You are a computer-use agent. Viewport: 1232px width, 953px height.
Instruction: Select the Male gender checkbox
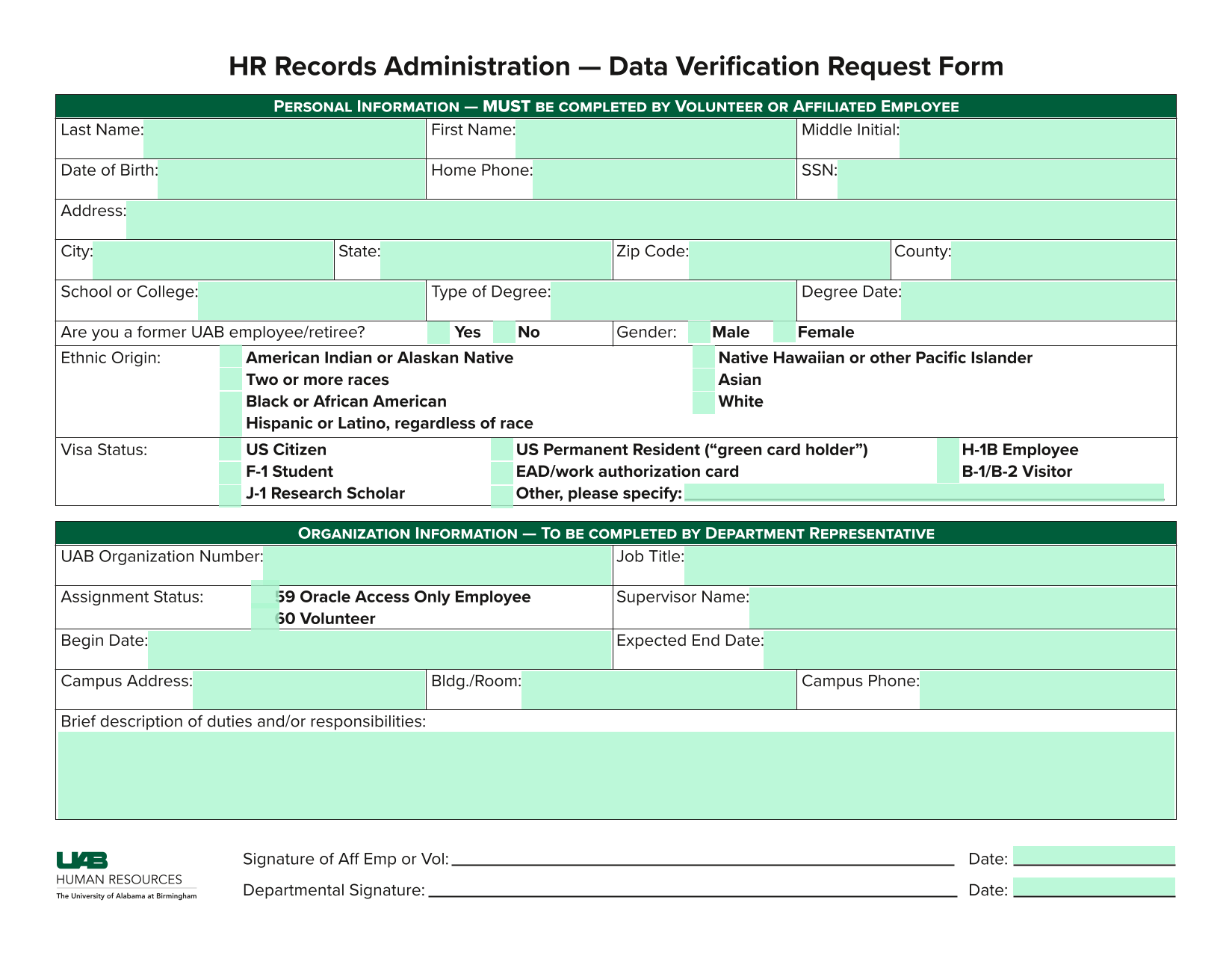tap(699, 332)
